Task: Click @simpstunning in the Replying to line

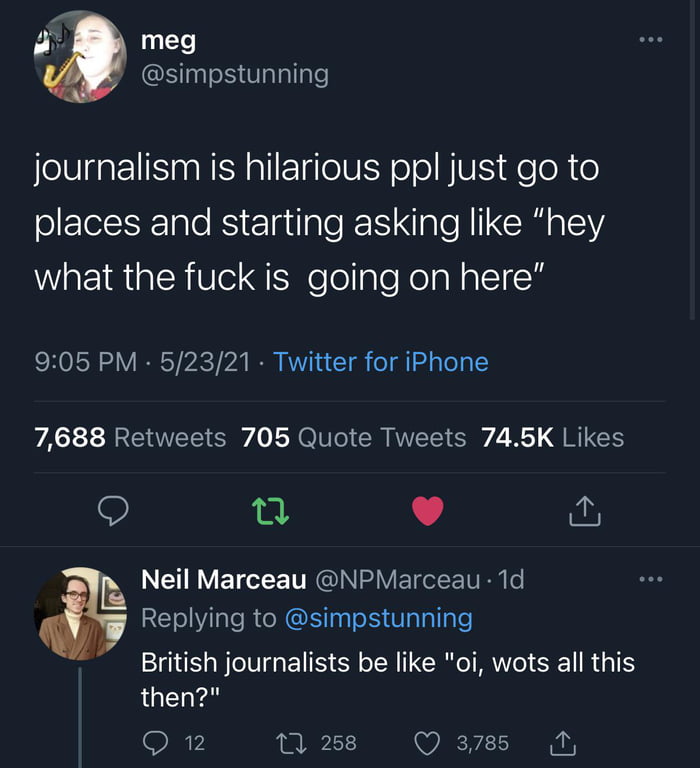Action: (378, 618)
